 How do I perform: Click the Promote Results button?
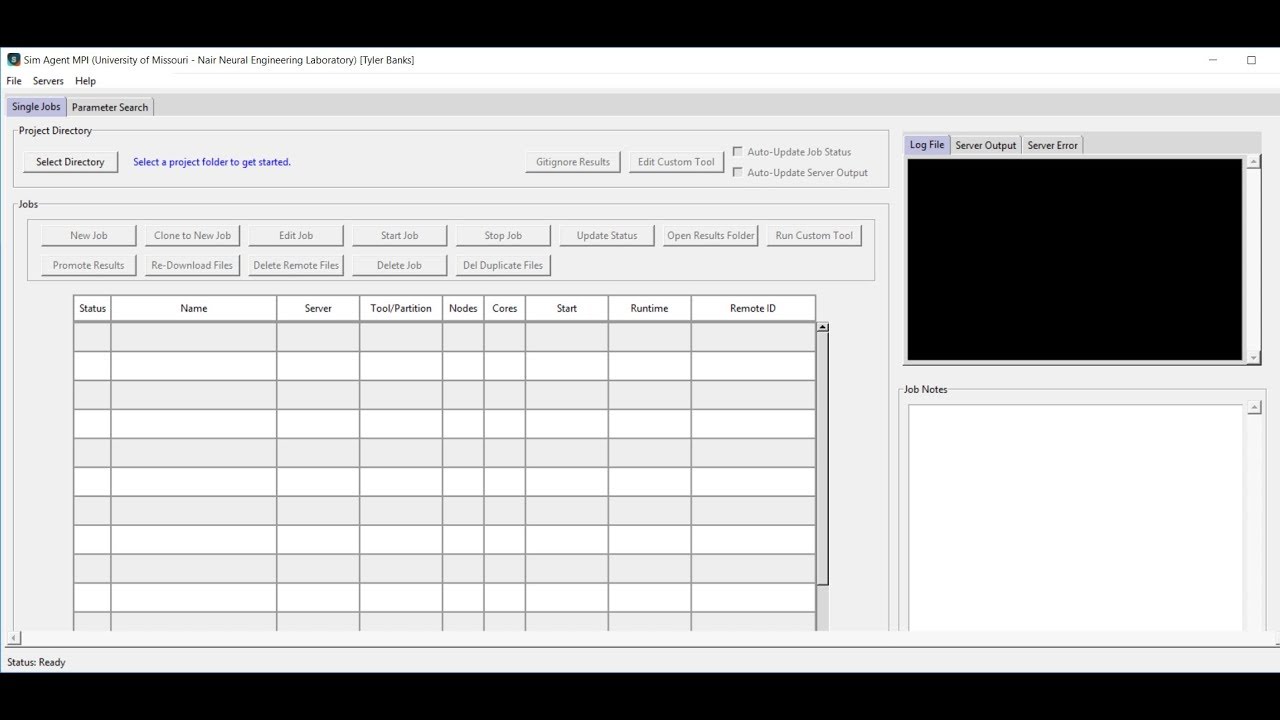89,265
